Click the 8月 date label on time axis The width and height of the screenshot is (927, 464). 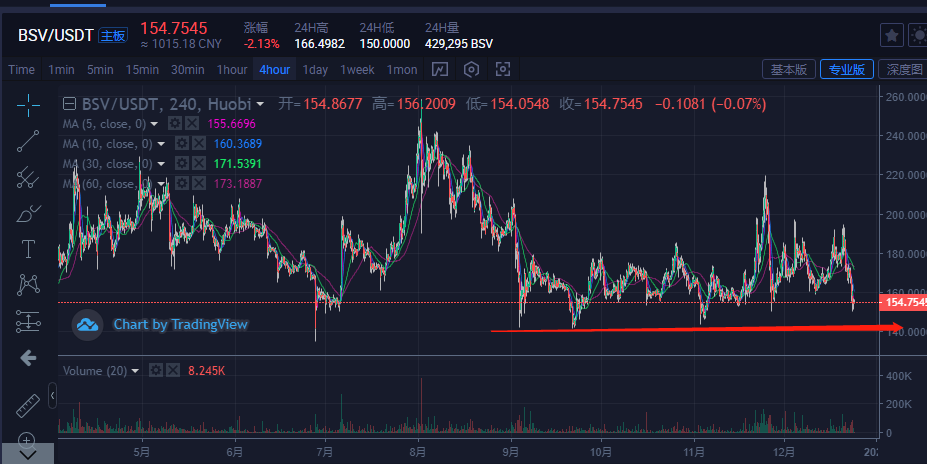pyautogui.click(x=418, y=452)
